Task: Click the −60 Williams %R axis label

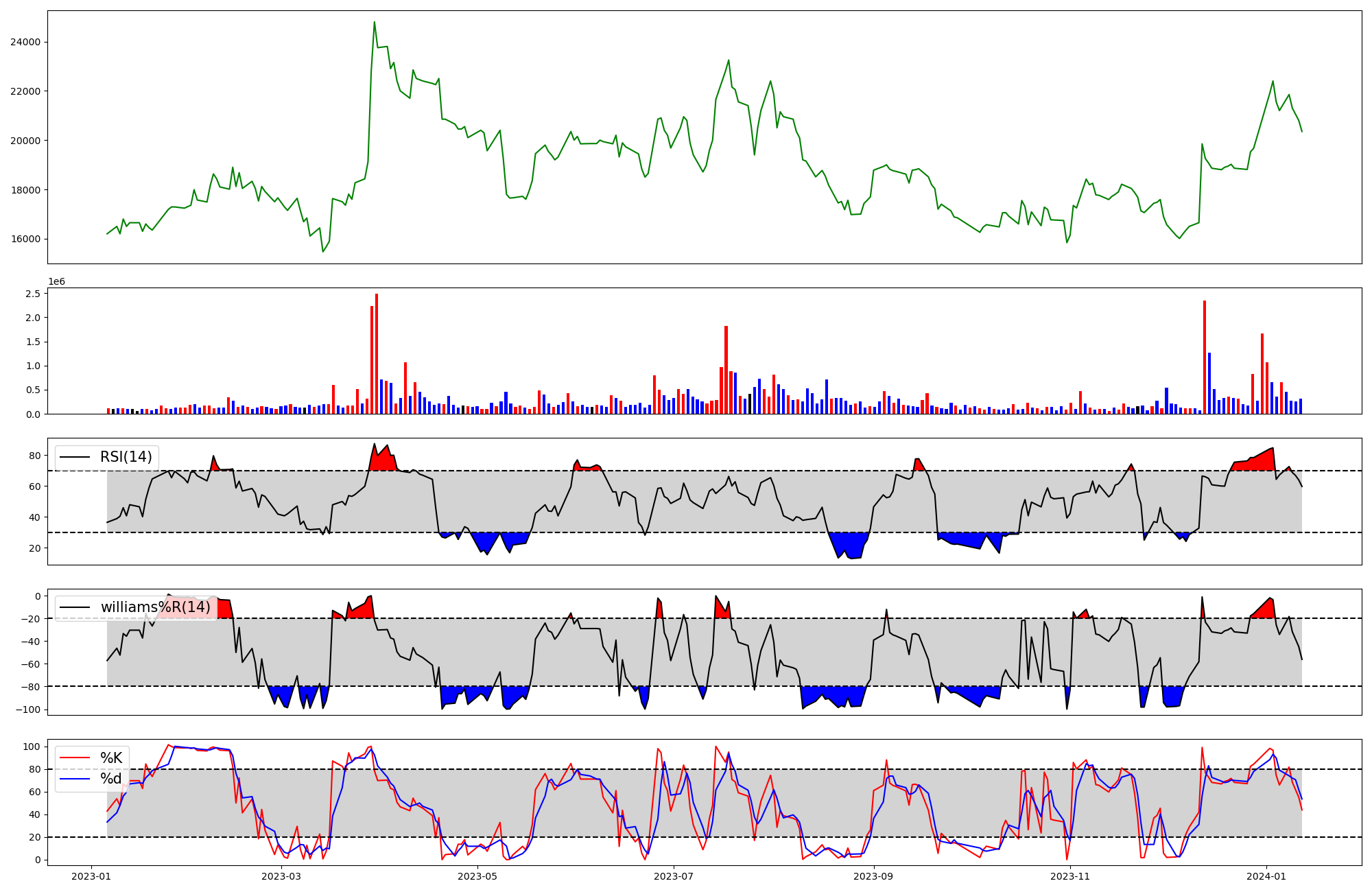Action: click(32, 664)
